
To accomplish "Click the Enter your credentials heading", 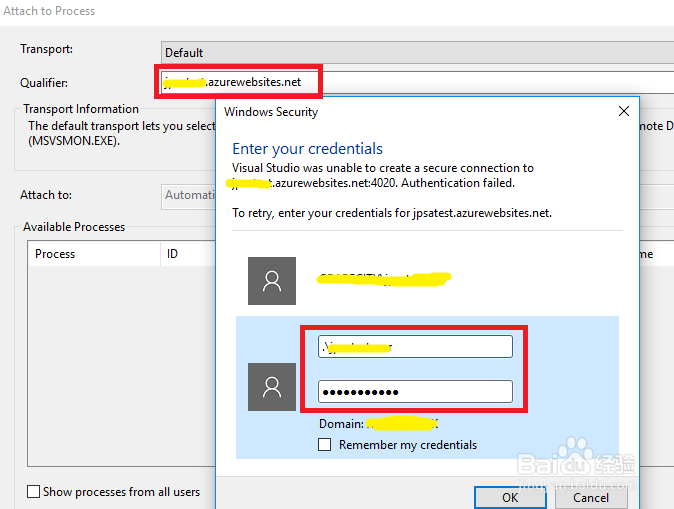I will [x=307, y=149].
